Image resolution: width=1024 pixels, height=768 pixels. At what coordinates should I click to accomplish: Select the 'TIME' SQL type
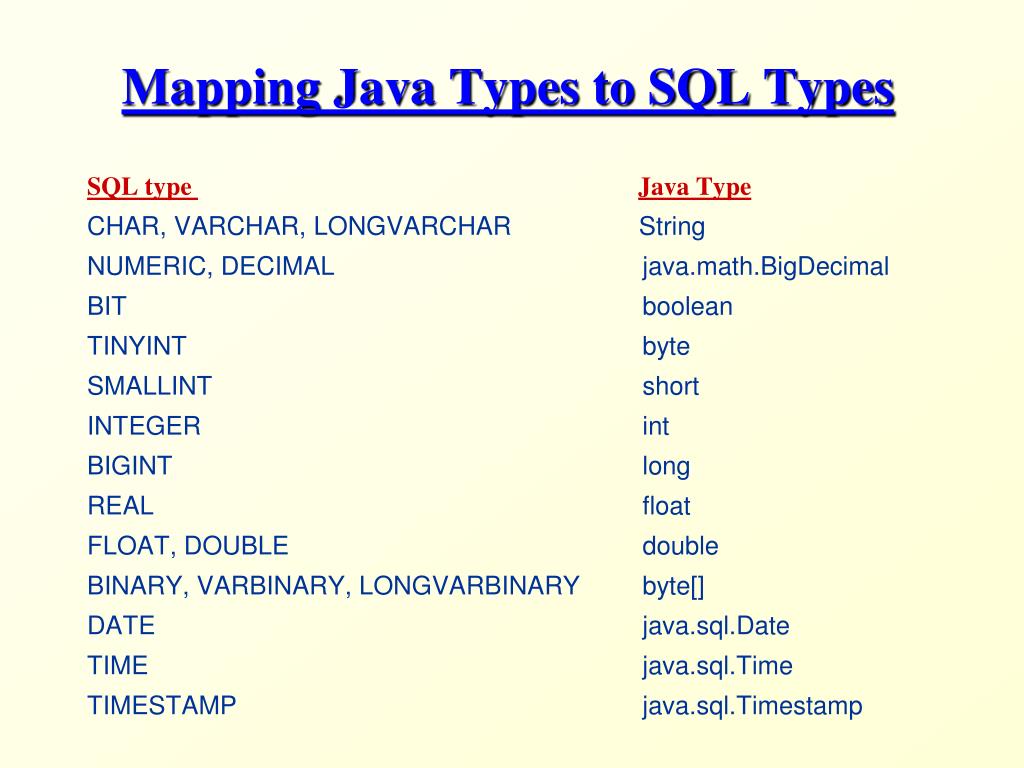[x=118, y=665]
